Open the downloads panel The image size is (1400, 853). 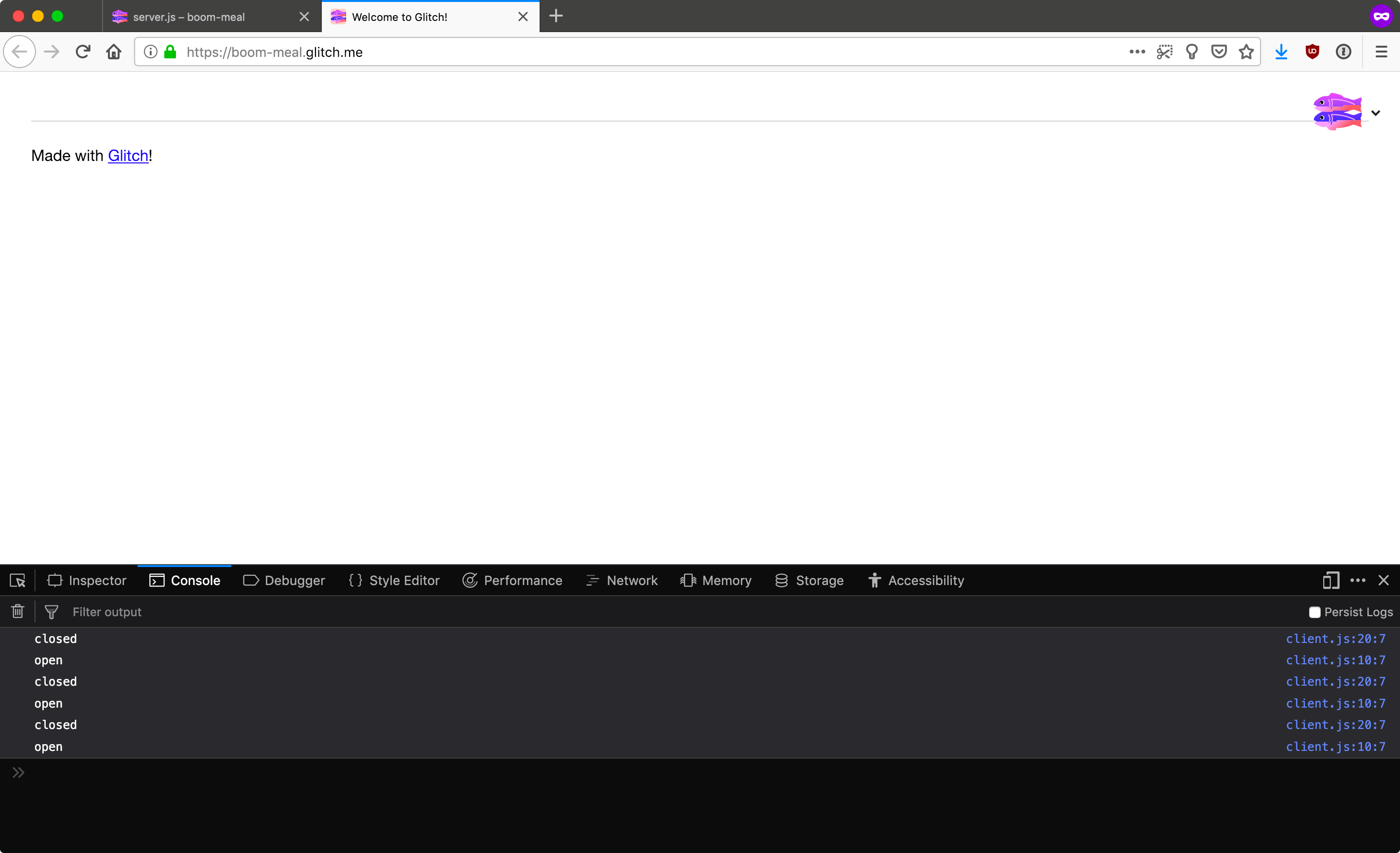click(1281, 52)
